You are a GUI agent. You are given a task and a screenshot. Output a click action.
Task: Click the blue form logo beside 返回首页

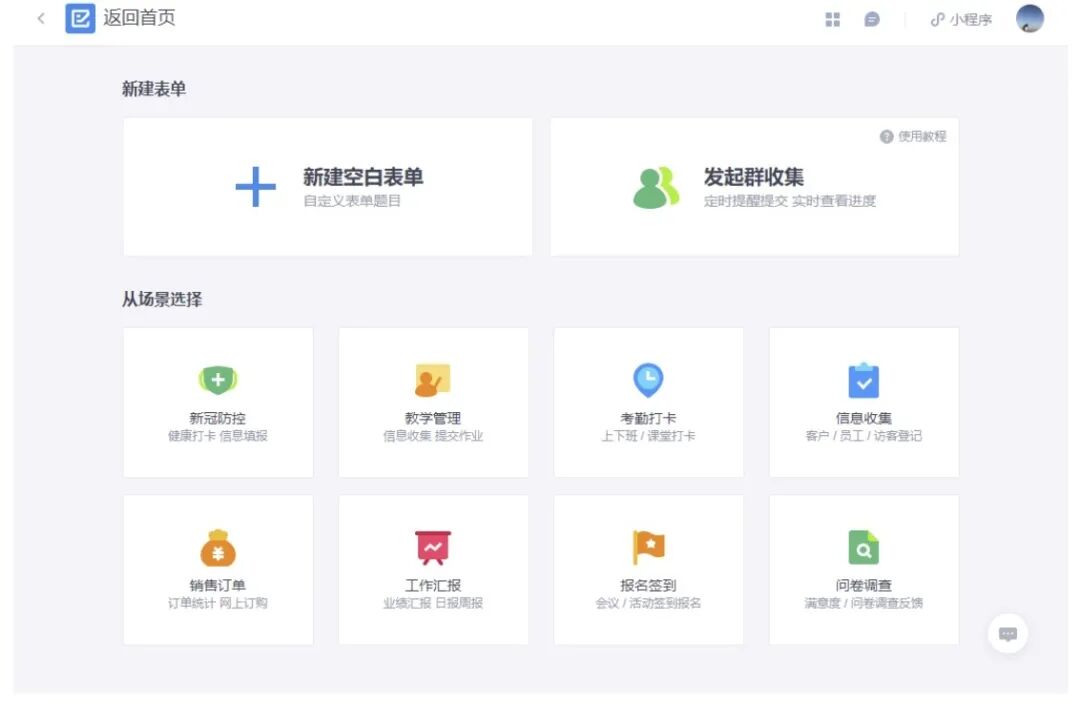(81, 18)
